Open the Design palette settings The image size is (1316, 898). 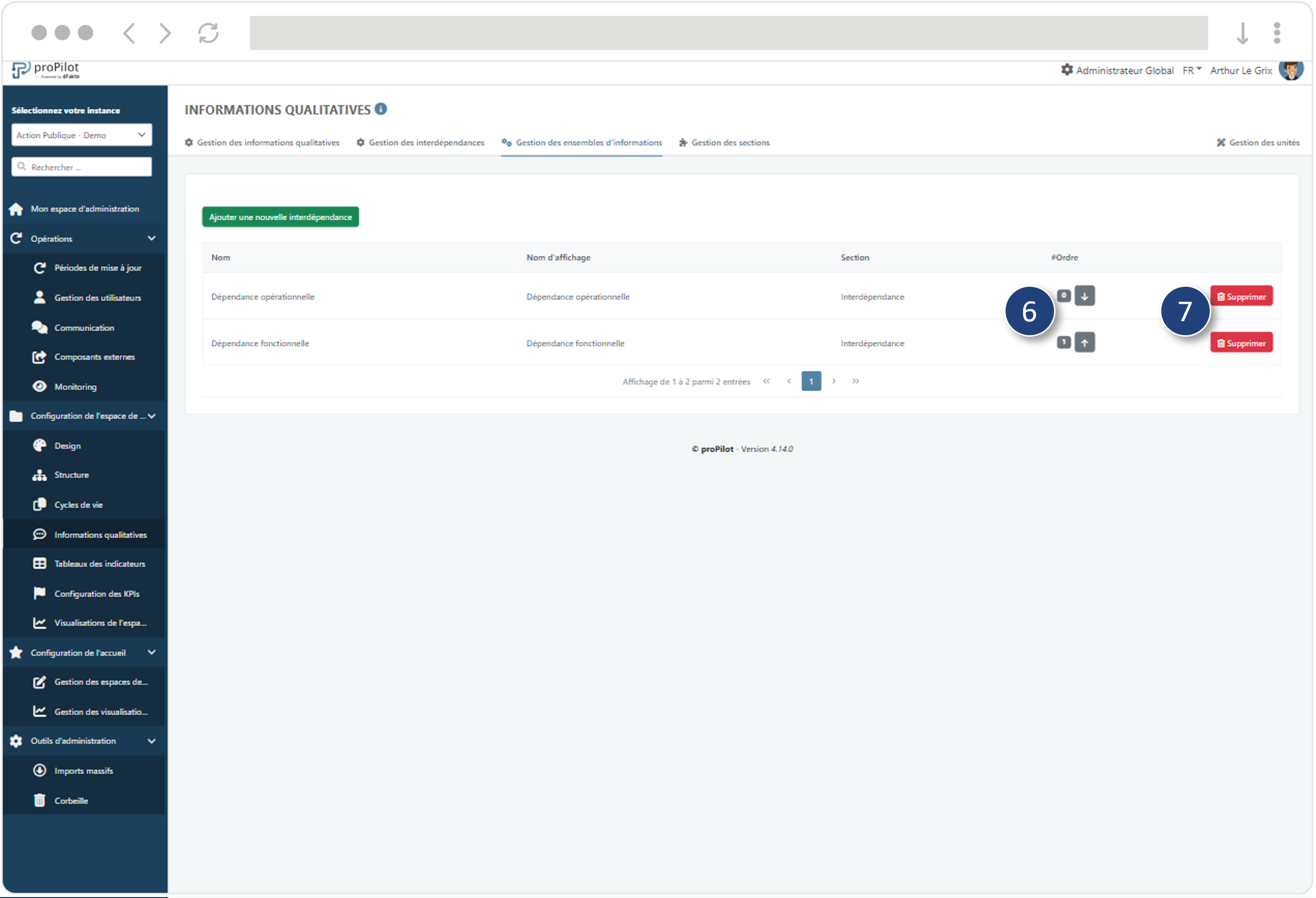coord(39,445)
